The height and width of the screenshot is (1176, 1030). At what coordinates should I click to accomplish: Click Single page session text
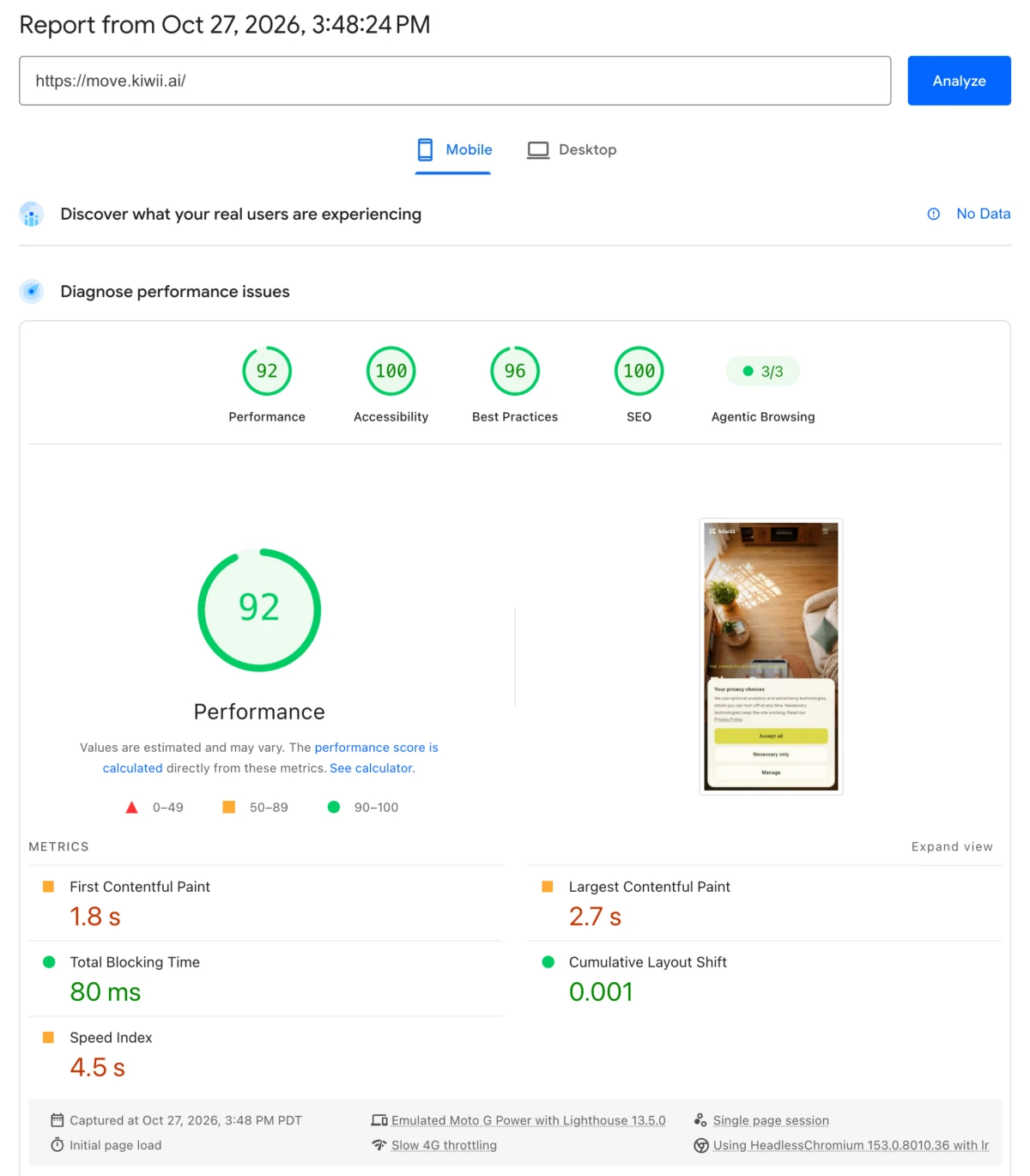click(x=771, y=1120)
